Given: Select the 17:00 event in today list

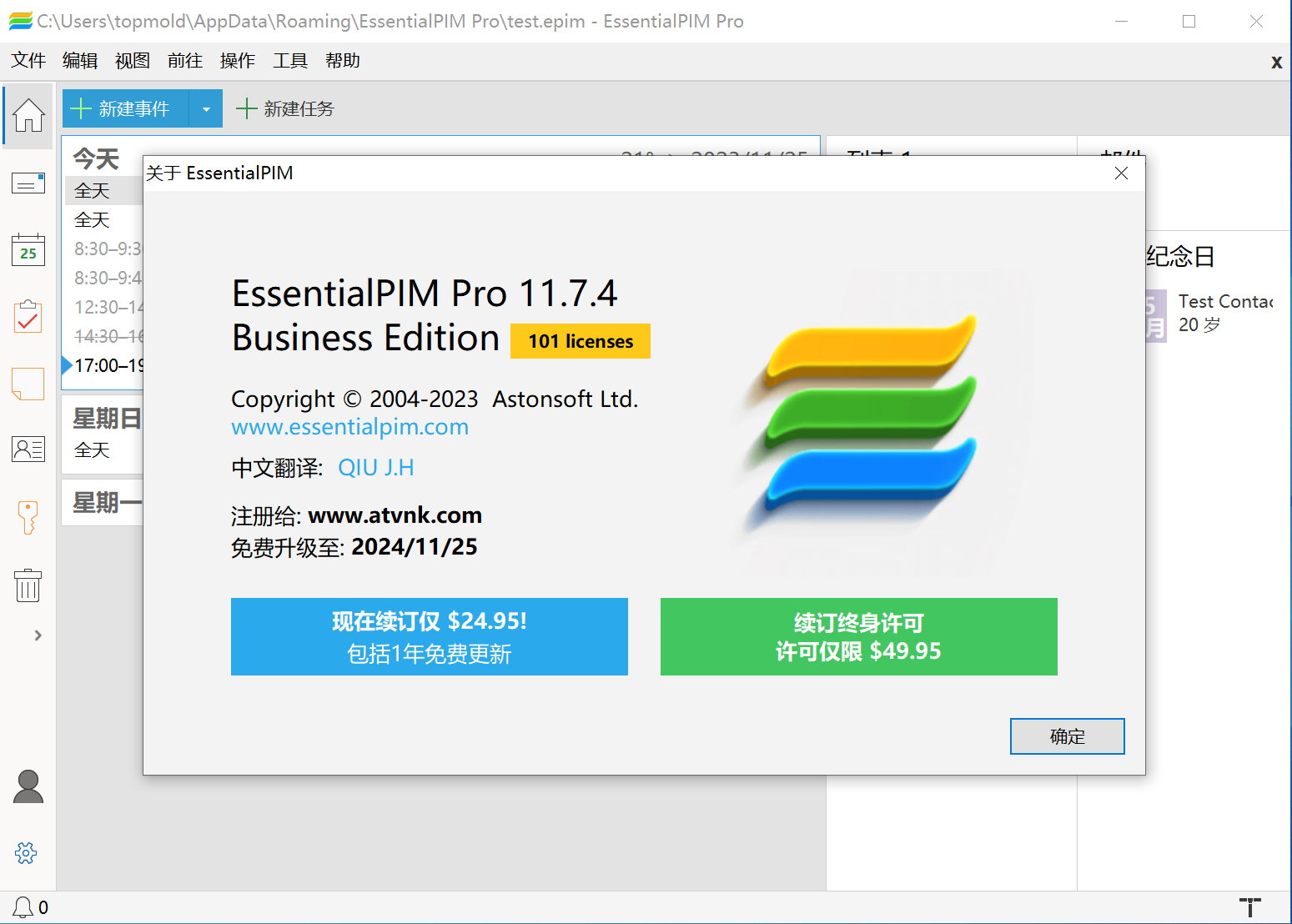Looking at the screenshot, I should coord(108,365).
